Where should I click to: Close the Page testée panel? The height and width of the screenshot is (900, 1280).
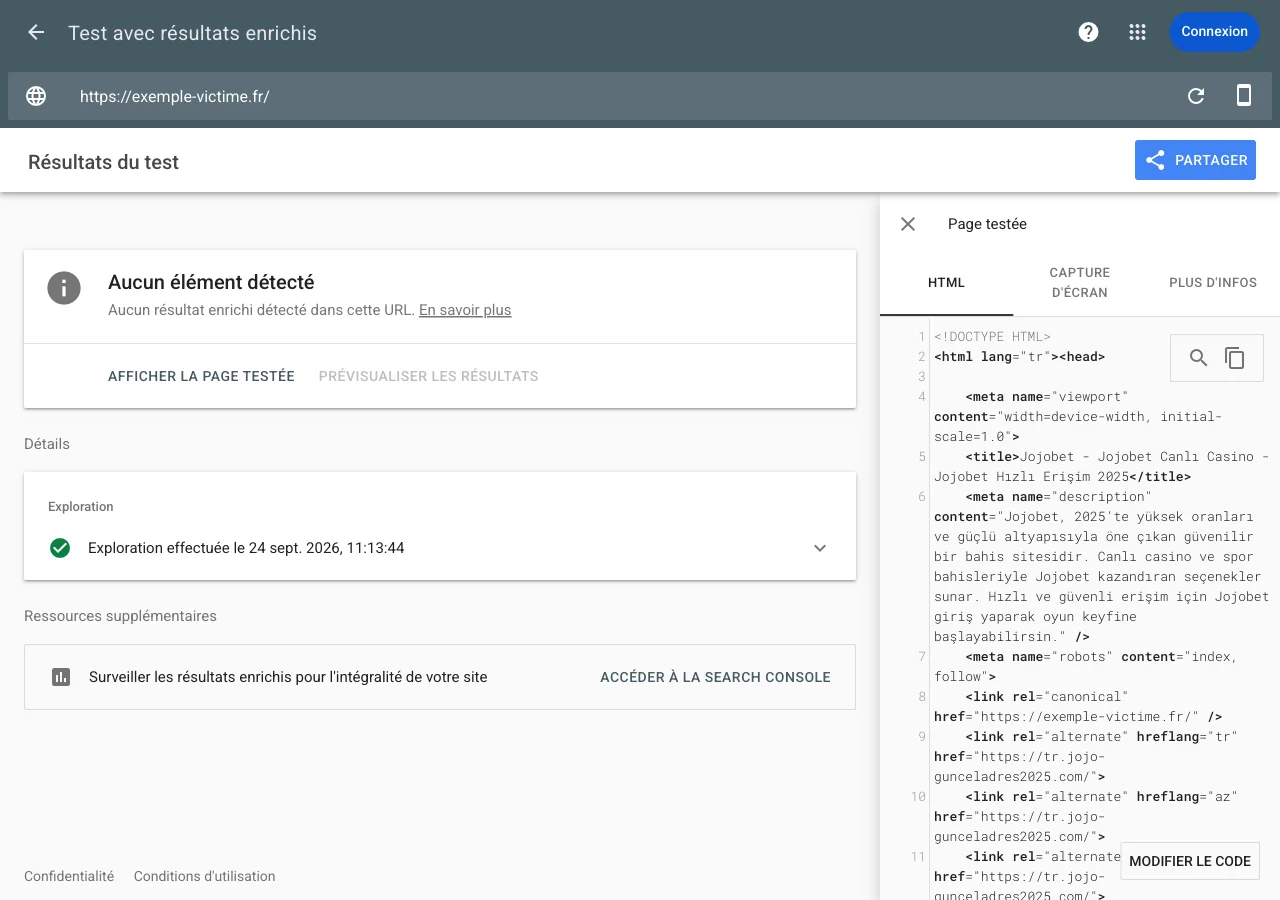click(x=908, y=224)
